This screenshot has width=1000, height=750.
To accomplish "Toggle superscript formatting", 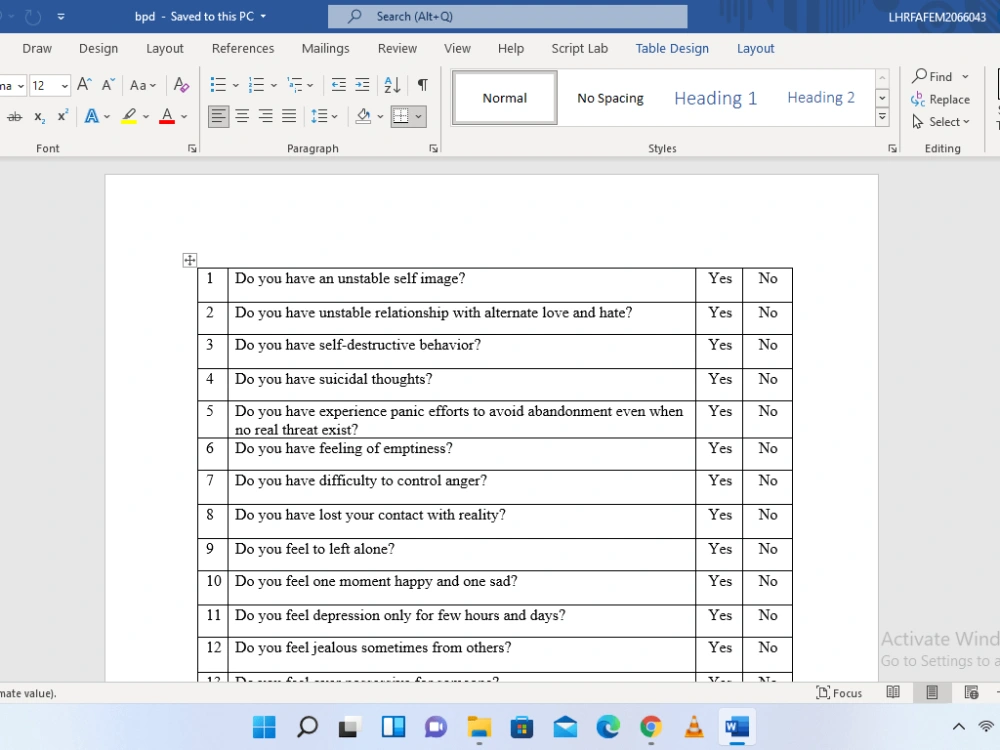I will pyautogui.click(x=62, y=116).
